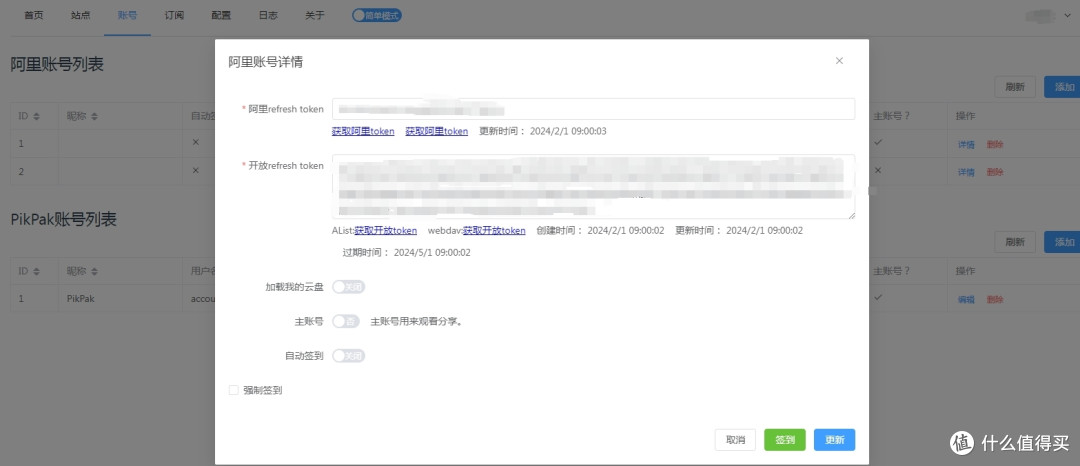1080x466 pixels.
Task: View the 日志 tab
Action: 268,15
